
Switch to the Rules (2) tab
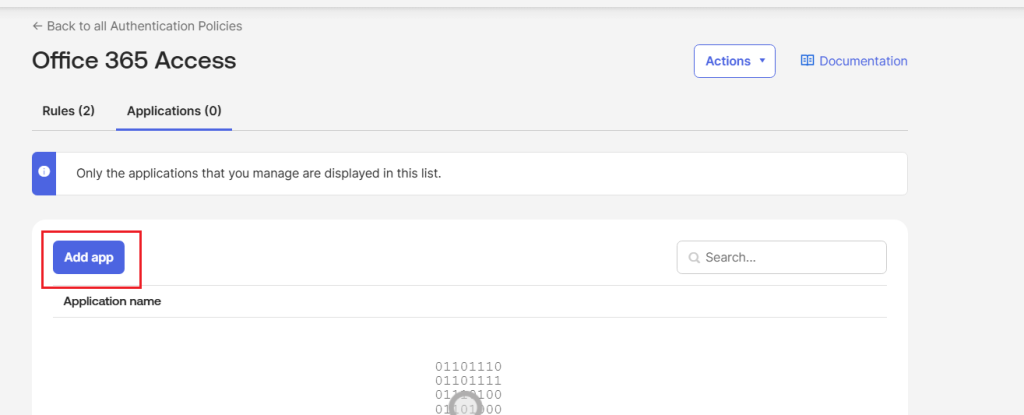coord(68,111)
